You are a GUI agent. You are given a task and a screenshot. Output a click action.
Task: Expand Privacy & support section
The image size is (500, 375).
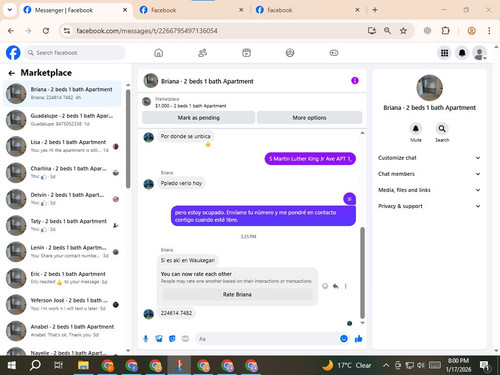[429, 206]
